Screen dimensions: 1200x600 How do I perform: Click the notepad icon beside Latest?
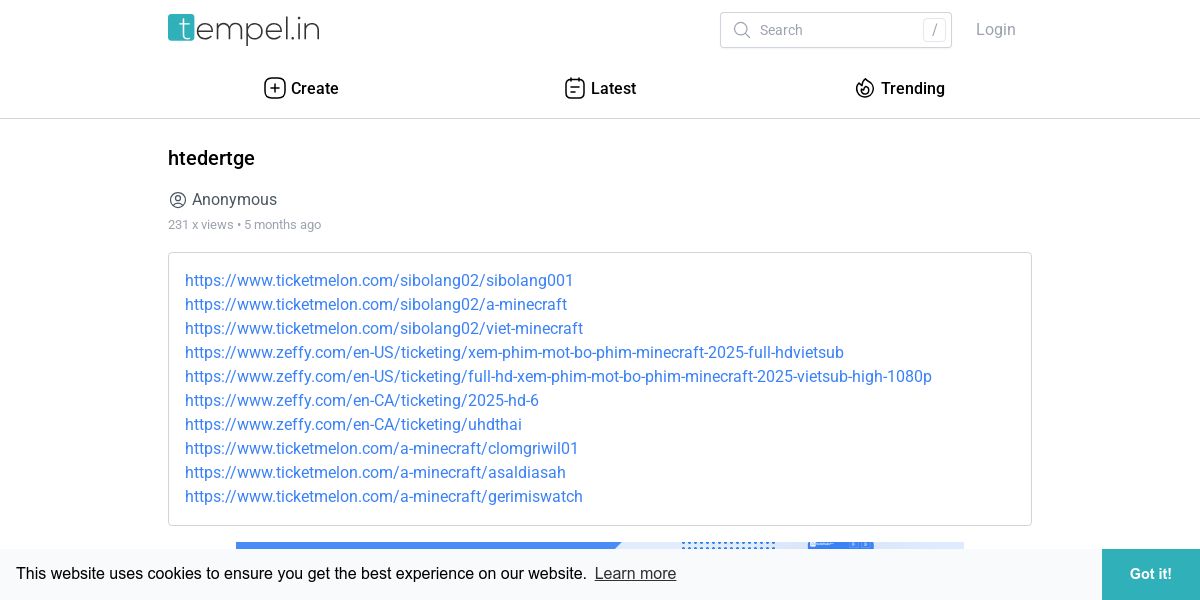(x=575, y=88)
